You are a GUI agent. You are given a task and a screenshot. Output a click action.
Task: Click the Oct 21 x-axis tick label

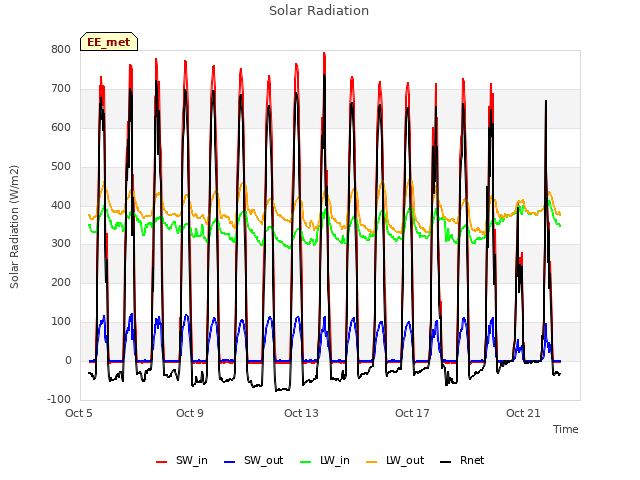(523, 413)
